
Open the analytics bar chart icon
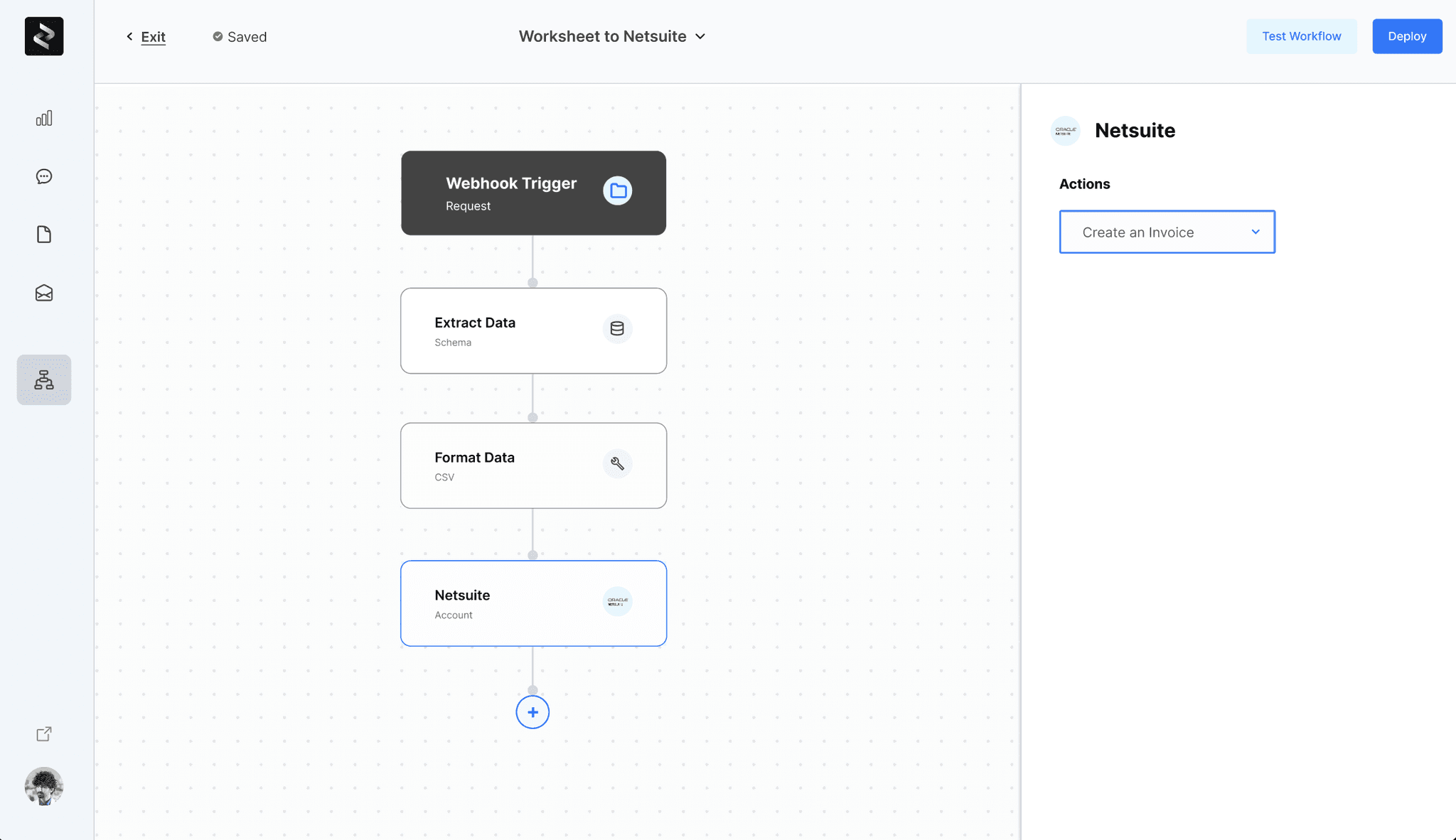44,118
